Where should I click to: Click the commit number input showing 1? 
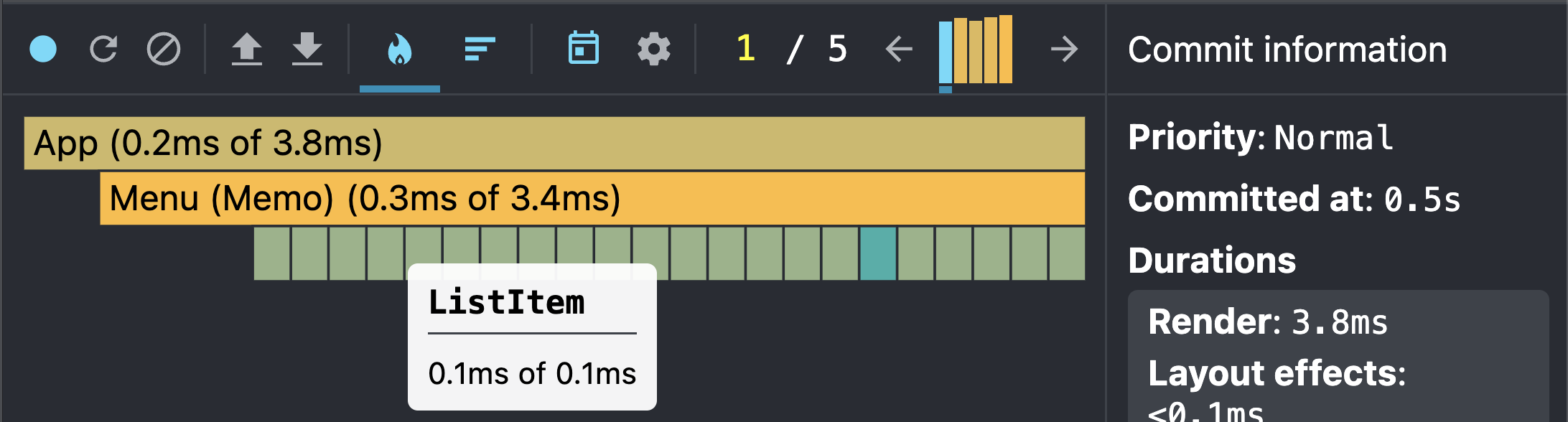(746, 49)
